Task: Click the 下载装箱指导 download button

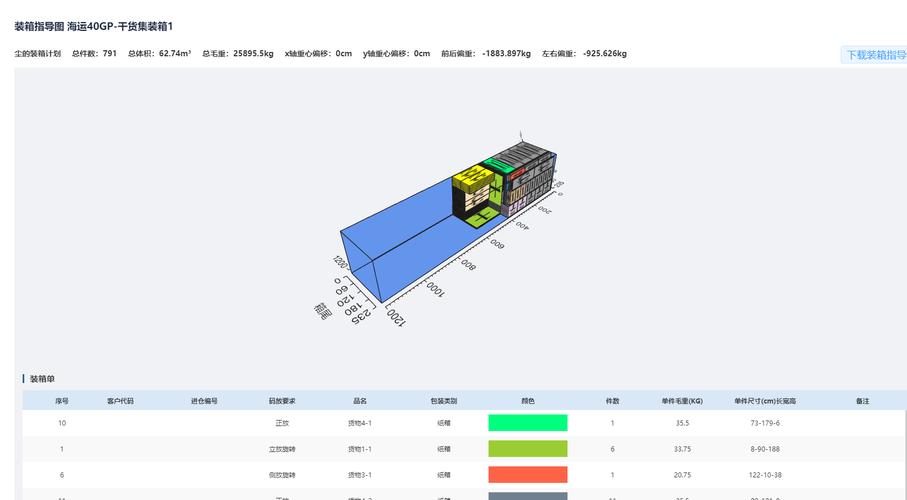Action: coord(875,55)
